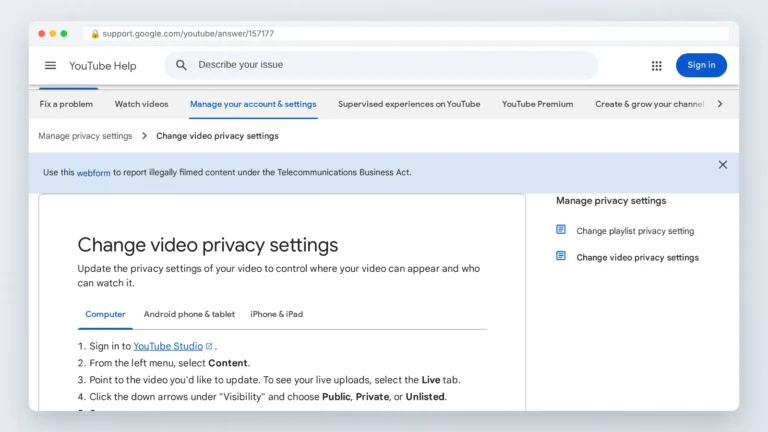This screenshot has height=432, width=768.
Task: Switch to iPhone & iPad tab
Action: pos(277,314)
